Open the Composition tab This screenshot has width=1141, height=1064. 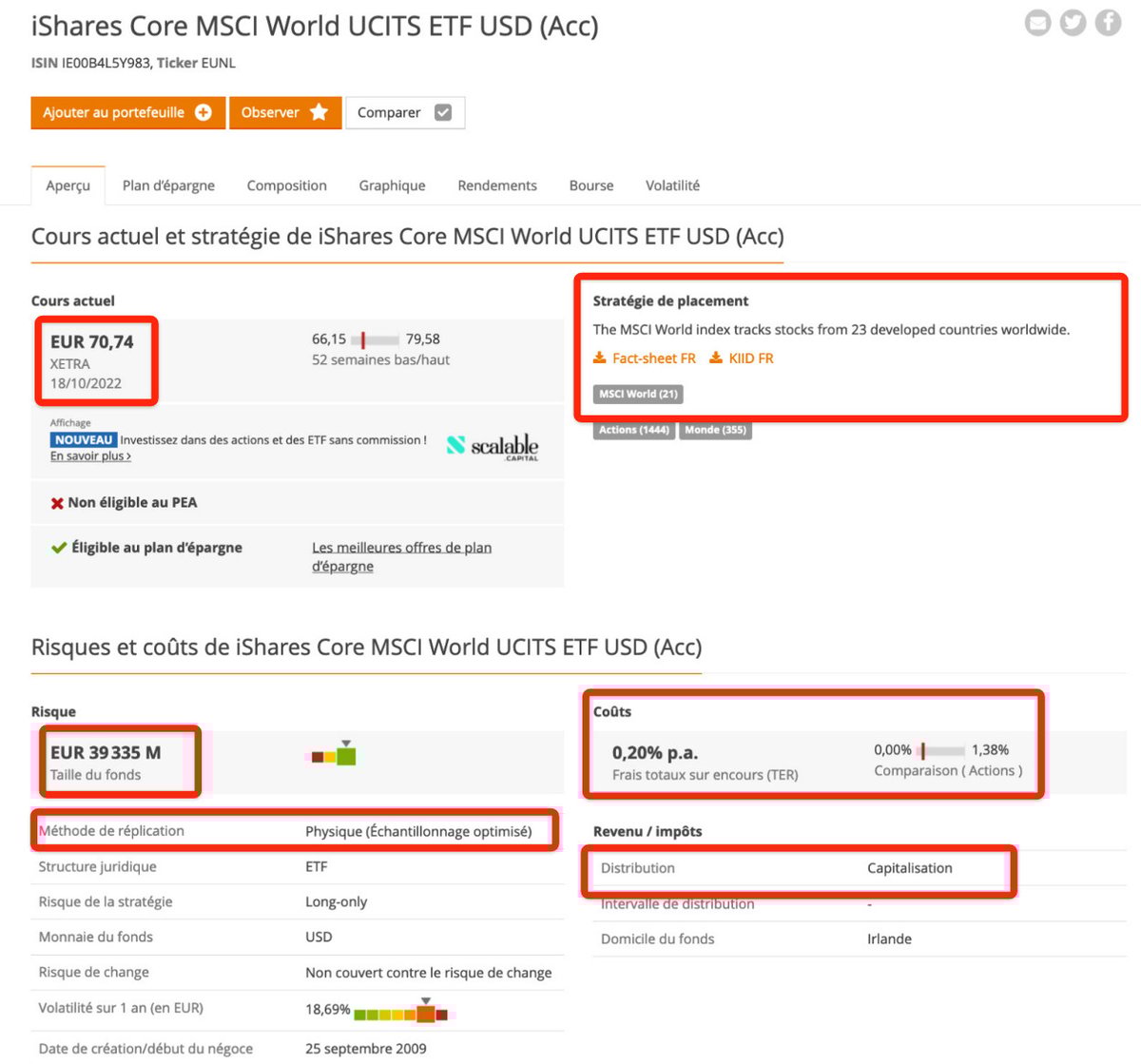coord(286,185)
